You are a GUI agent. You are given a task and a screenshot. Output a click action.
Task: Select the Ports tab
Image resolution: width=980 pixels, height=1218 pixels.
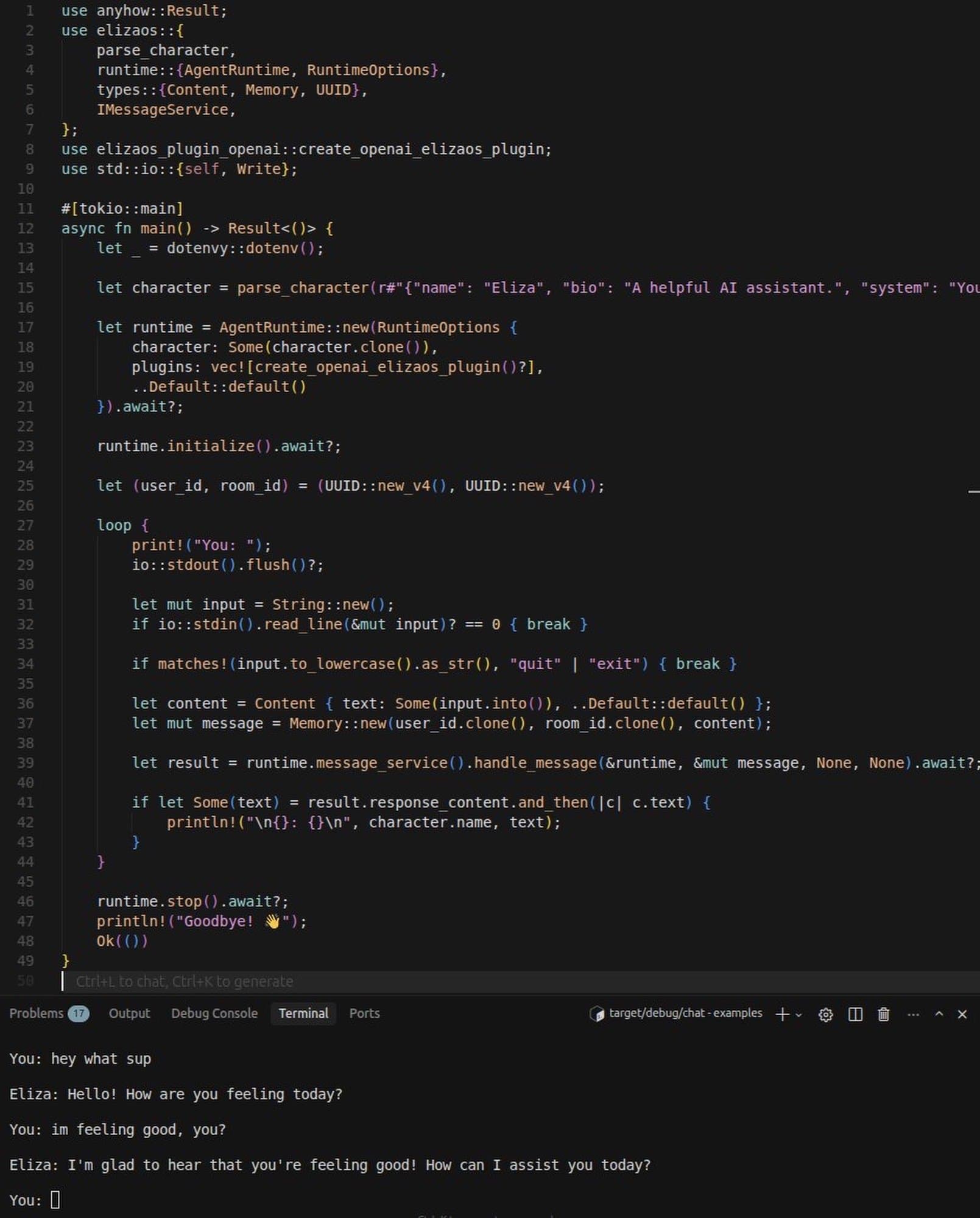tap(364, 1013)
